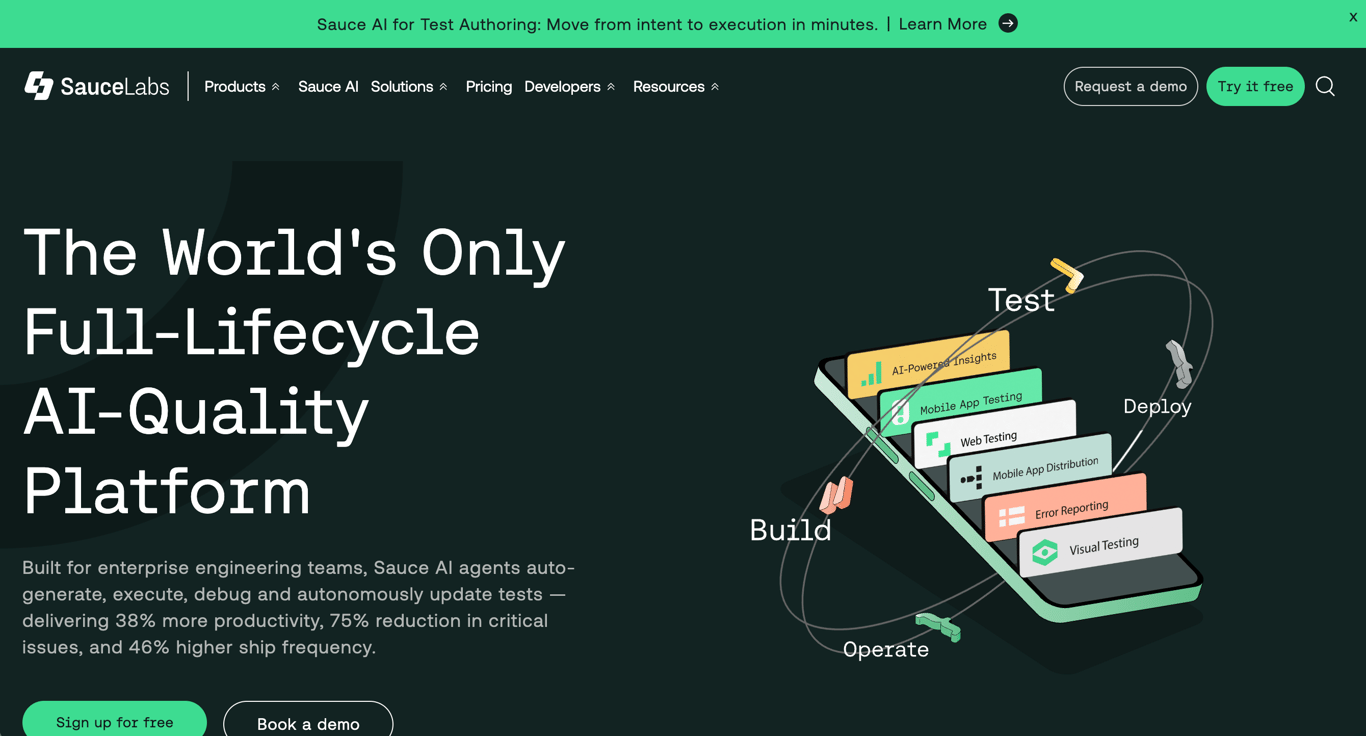1366x736 pixels.
Task: Click the Request a demo button
Action: 1131,86
